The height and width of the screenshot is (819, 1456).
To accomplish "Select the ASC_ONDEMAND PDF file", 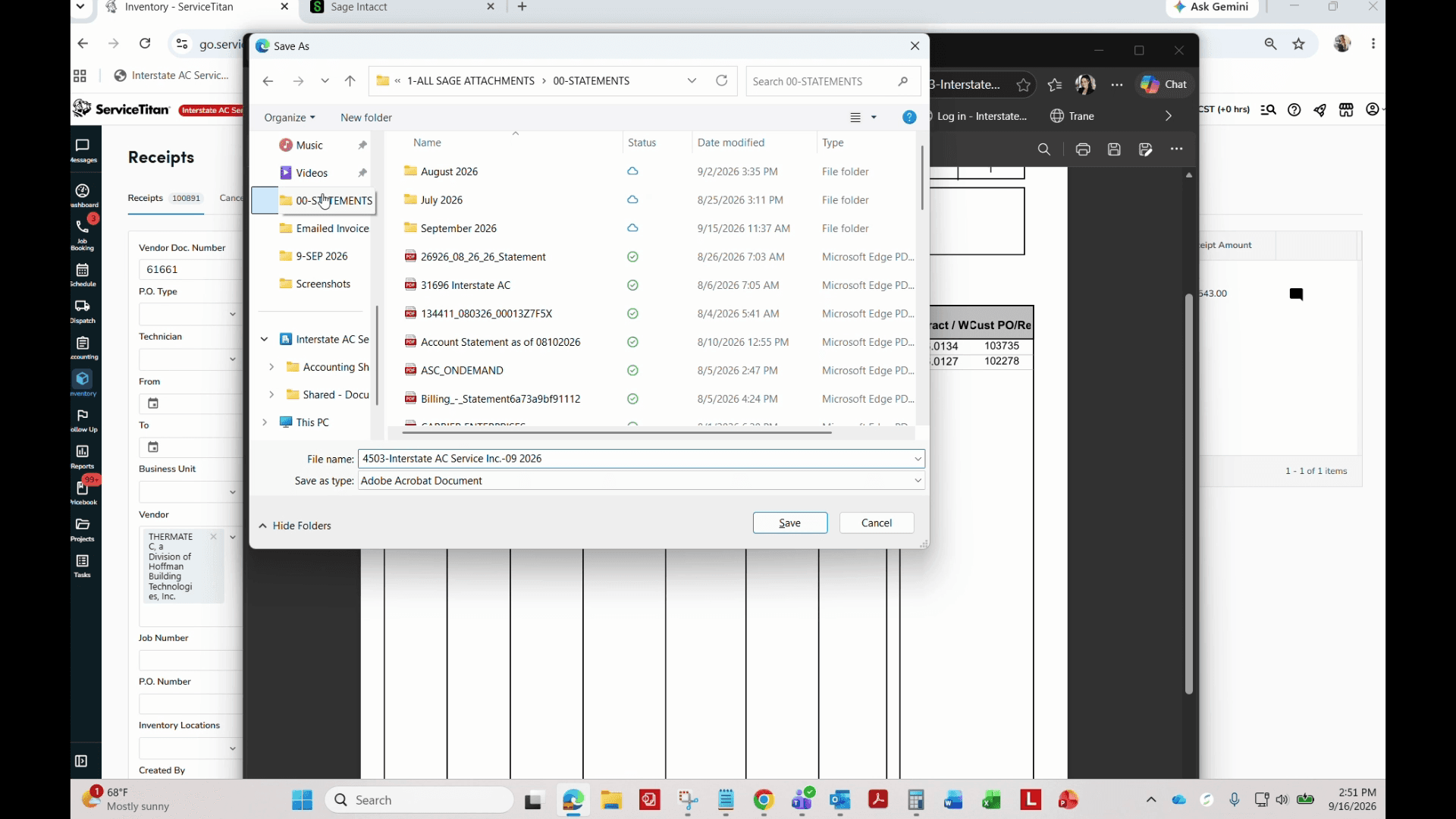I will (462, 370).
